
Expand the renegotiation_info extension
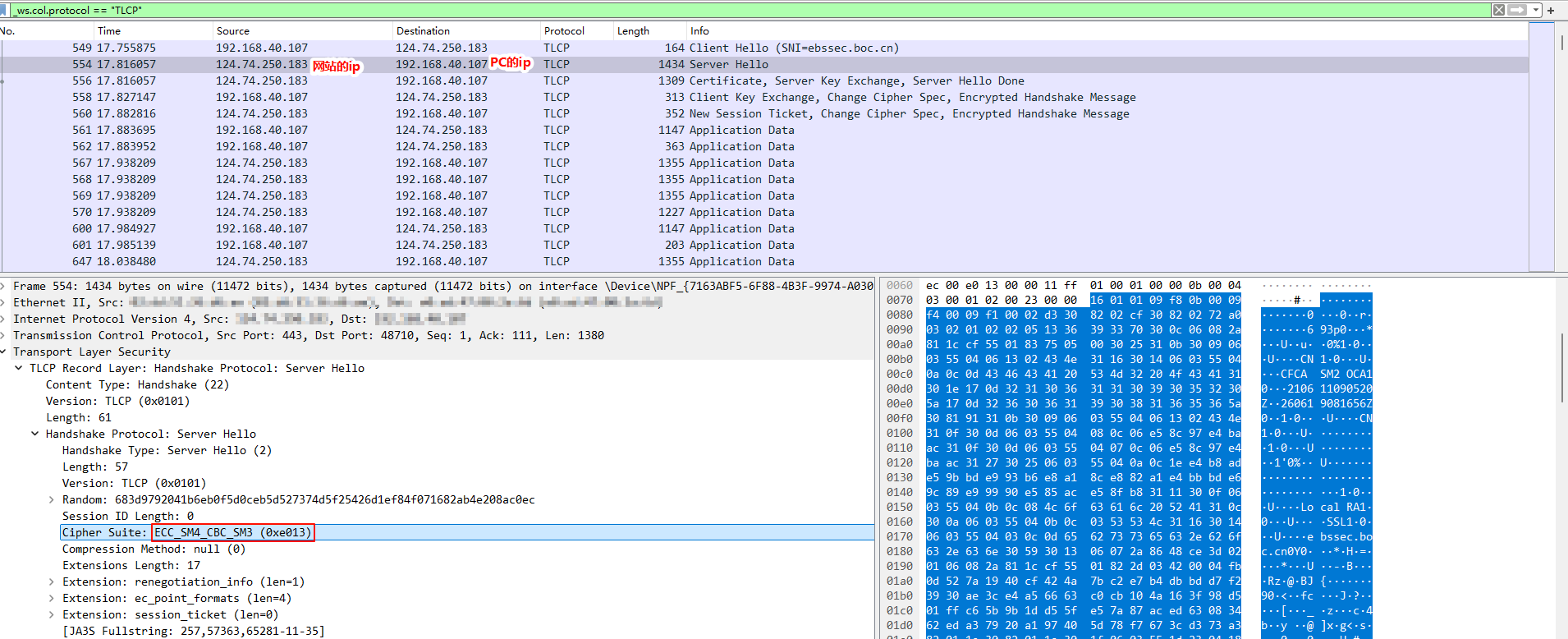52,582
